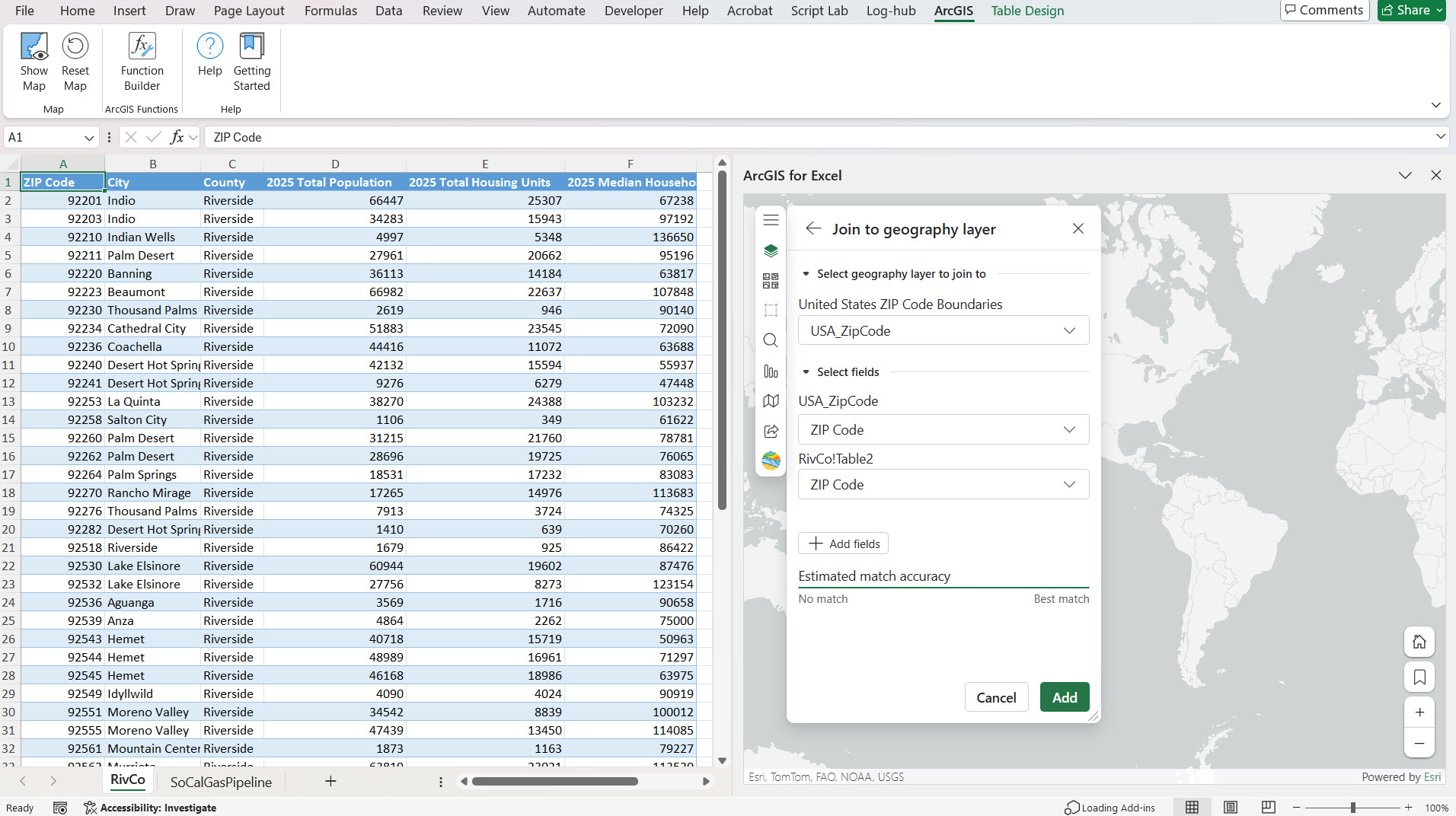Open the USA_ZipCode geography layer dropdown
1456x816 pixels.
click(x=943, y=331)
